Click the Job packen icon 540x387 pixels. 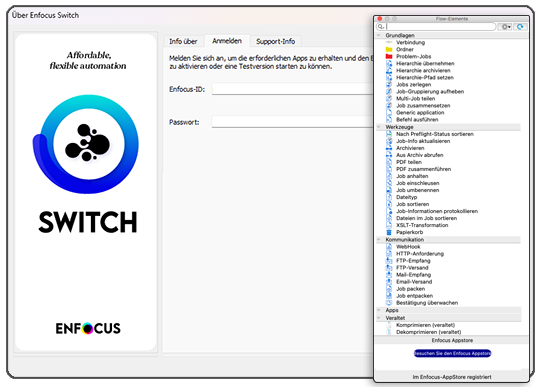click(x=389, y=289)
